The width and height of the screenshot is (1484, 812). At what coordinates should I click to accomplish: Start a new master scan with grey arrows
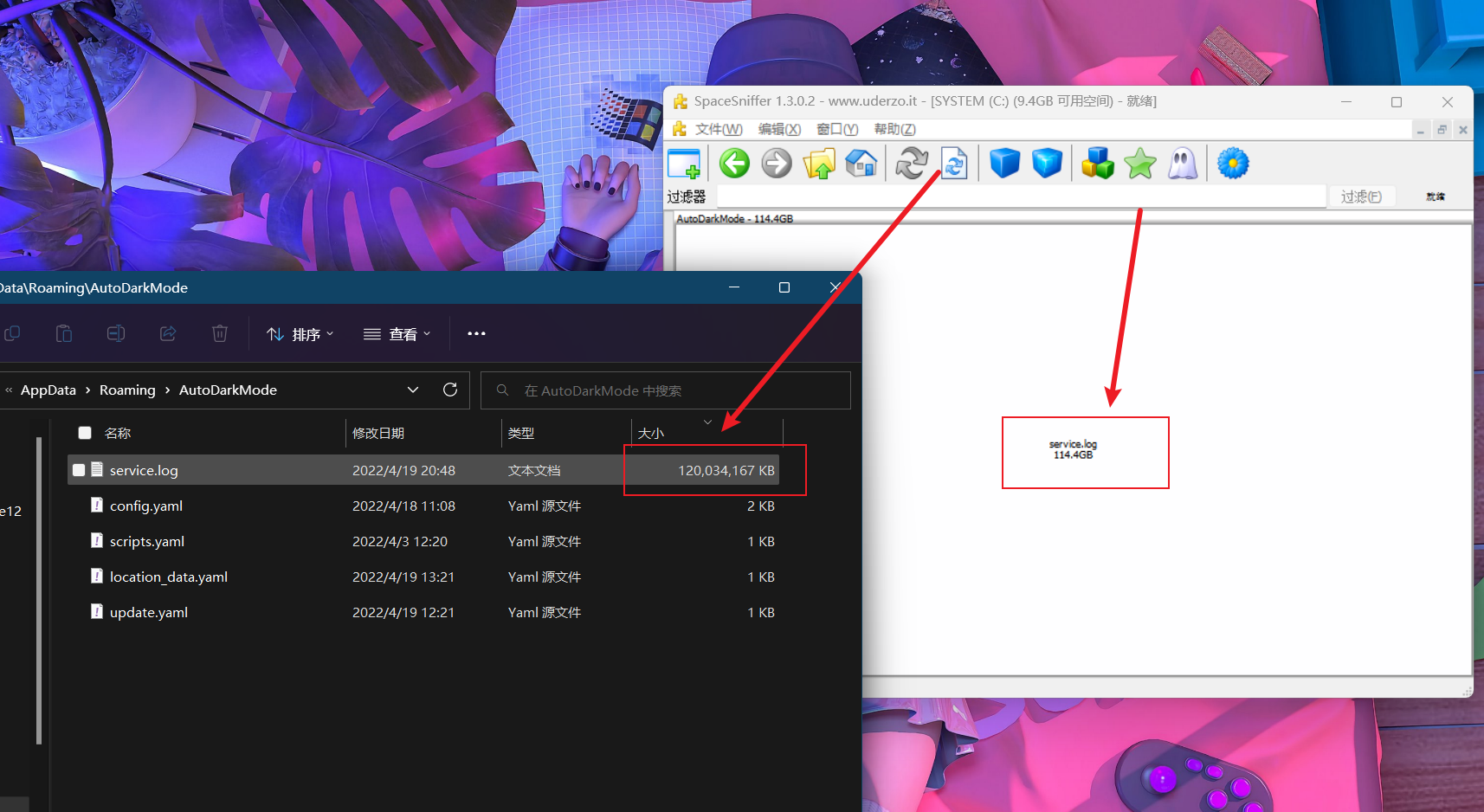coord(912,163)
